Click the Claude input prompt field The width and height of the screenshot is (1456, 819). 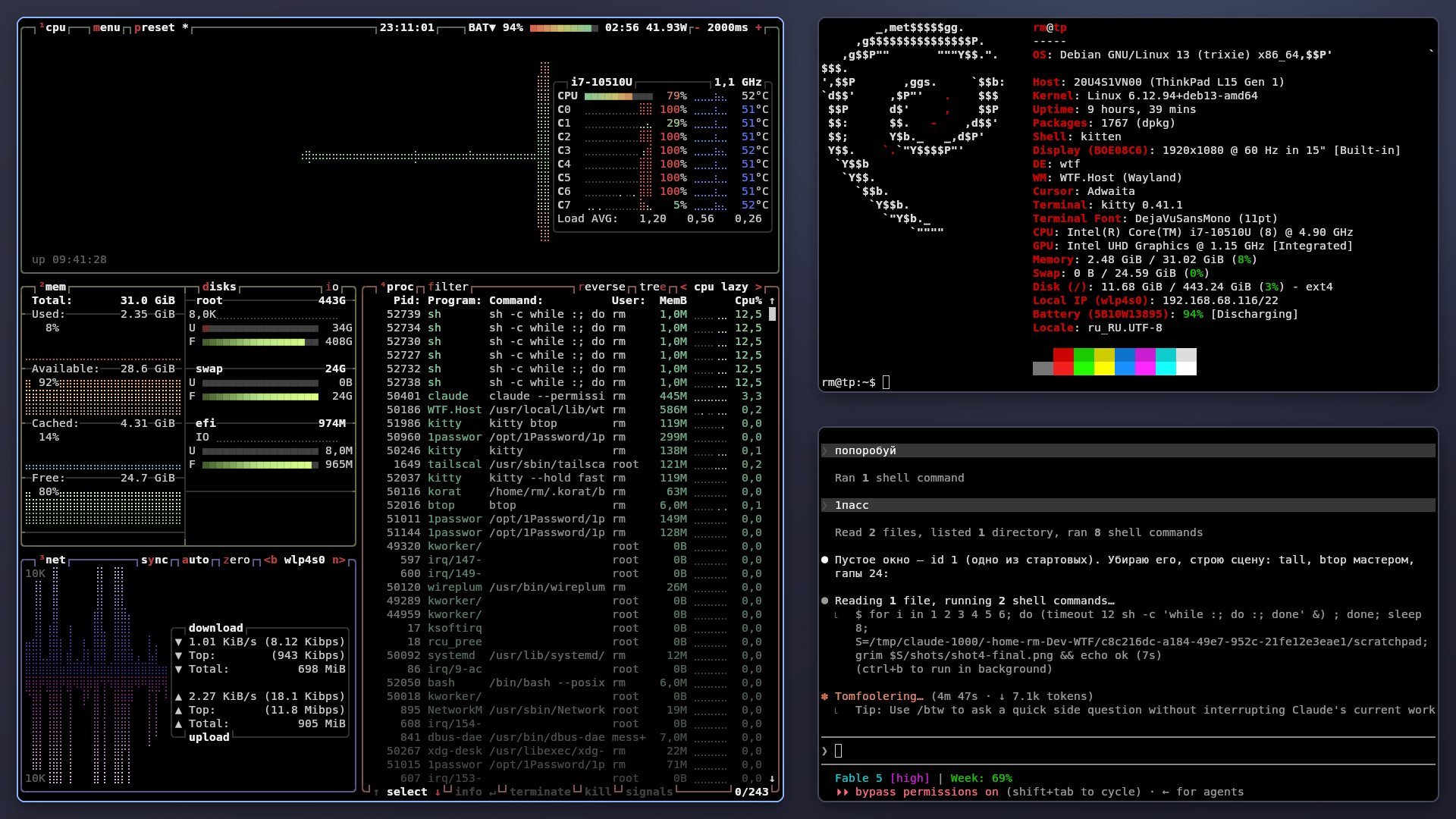[1128, 752]
